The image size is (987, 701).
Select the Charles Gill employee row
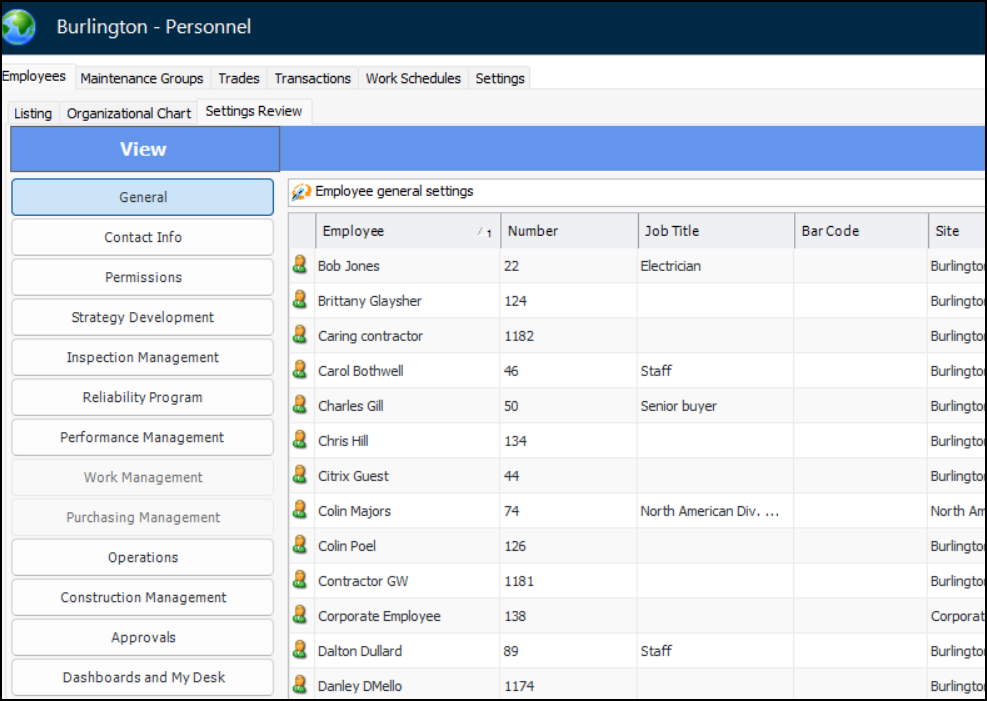click(351, 406)
